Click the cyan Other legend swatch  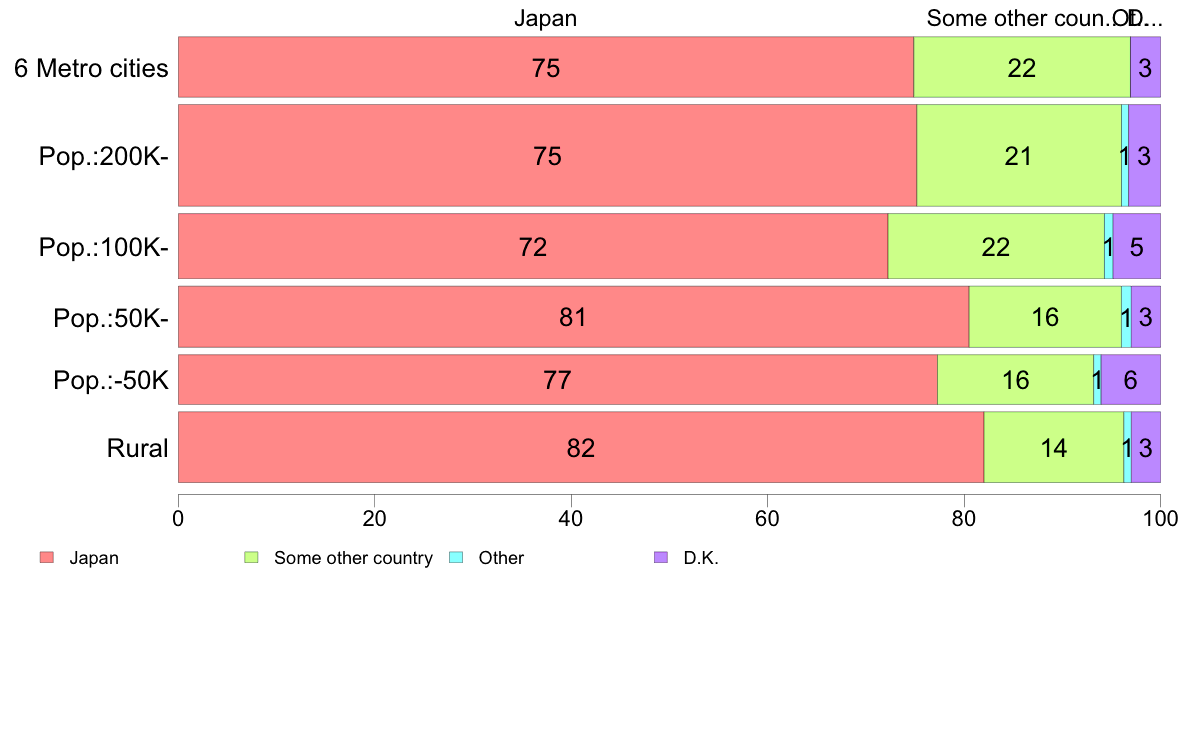456,557
